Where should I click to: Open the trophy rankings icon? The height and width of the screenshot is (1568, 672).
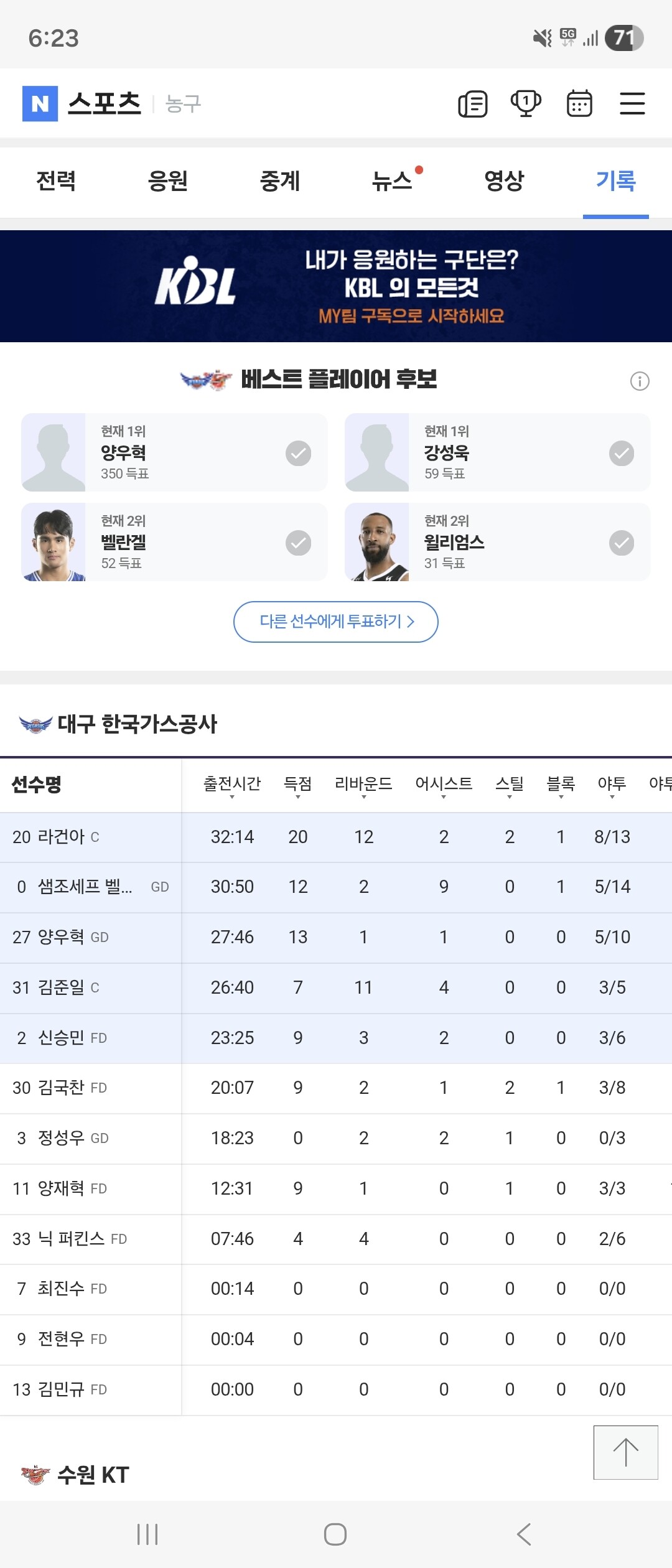tap(526, 103)
